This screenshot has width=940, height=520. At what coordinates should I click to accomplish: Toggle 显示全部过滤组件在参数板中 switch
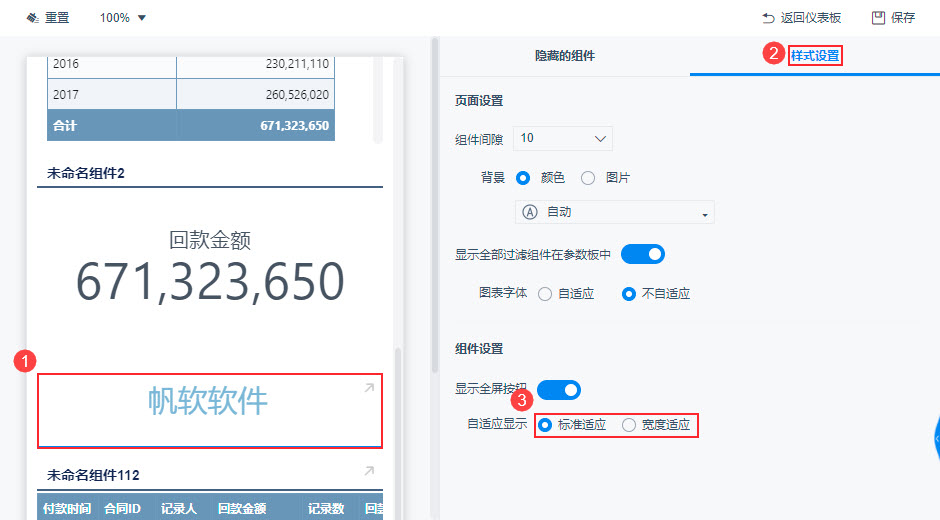(643, 254)
